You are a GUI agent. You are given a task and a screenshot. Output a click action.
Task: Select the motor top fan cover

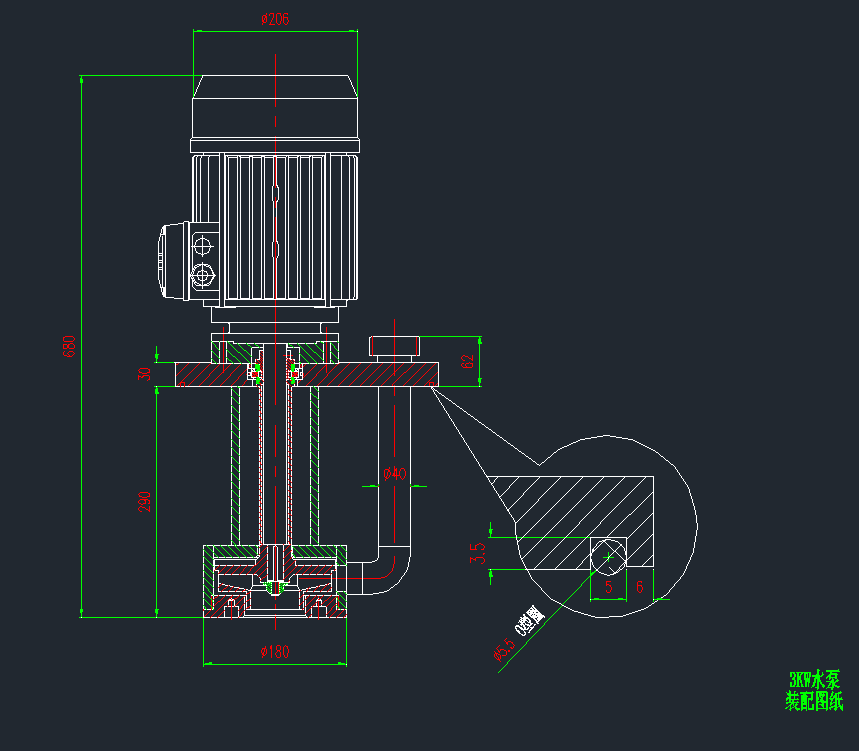click(275, 107)
